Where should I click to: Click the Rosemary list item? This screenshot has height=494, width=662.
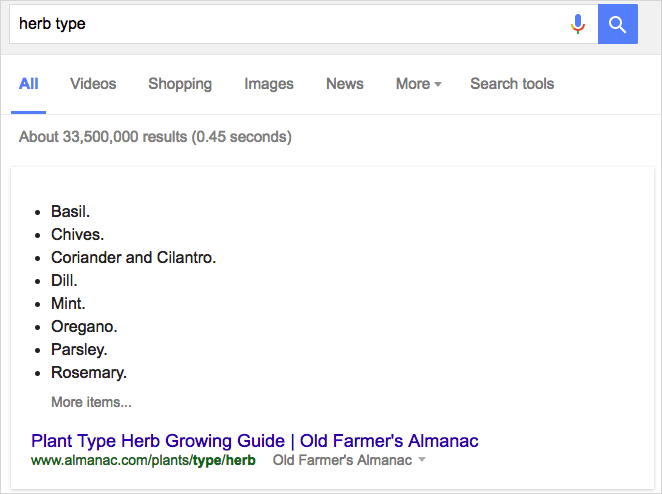tap(89, 372)
